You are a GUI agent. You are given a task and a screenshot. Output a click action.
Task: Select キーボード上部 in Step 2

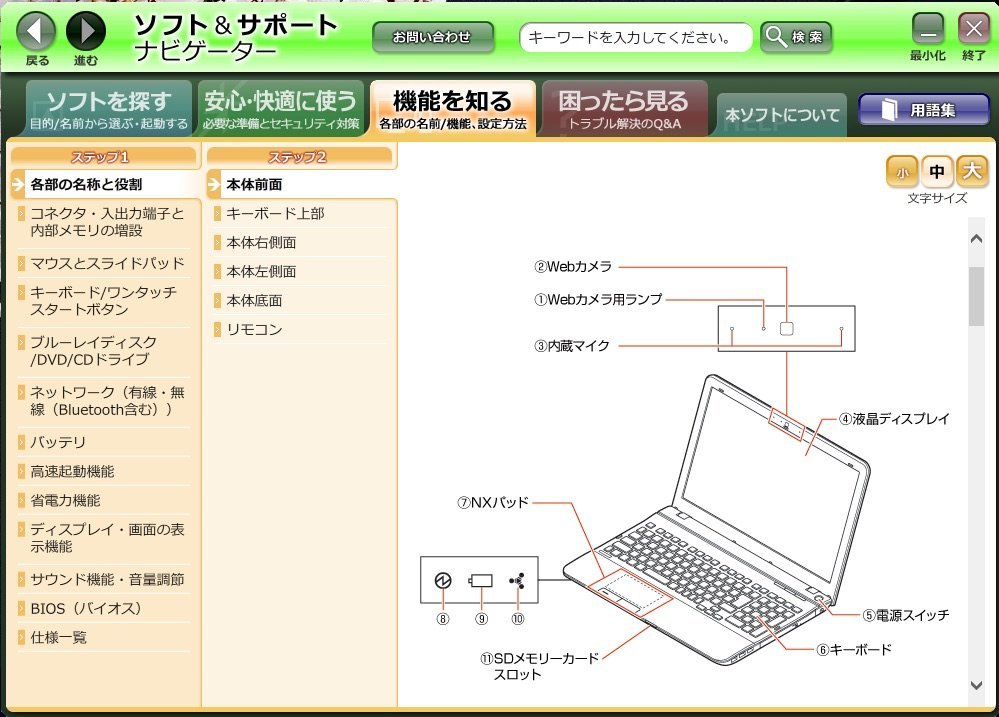[x=302, y=214]
